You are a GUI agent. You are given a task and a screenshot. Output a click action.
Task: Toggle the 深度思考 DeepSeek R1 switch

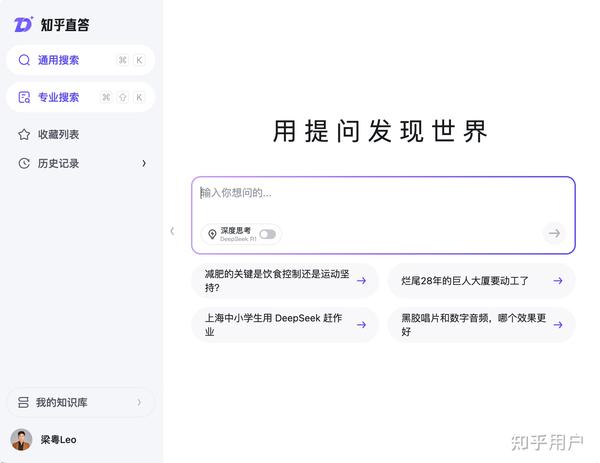click(267, 234)
